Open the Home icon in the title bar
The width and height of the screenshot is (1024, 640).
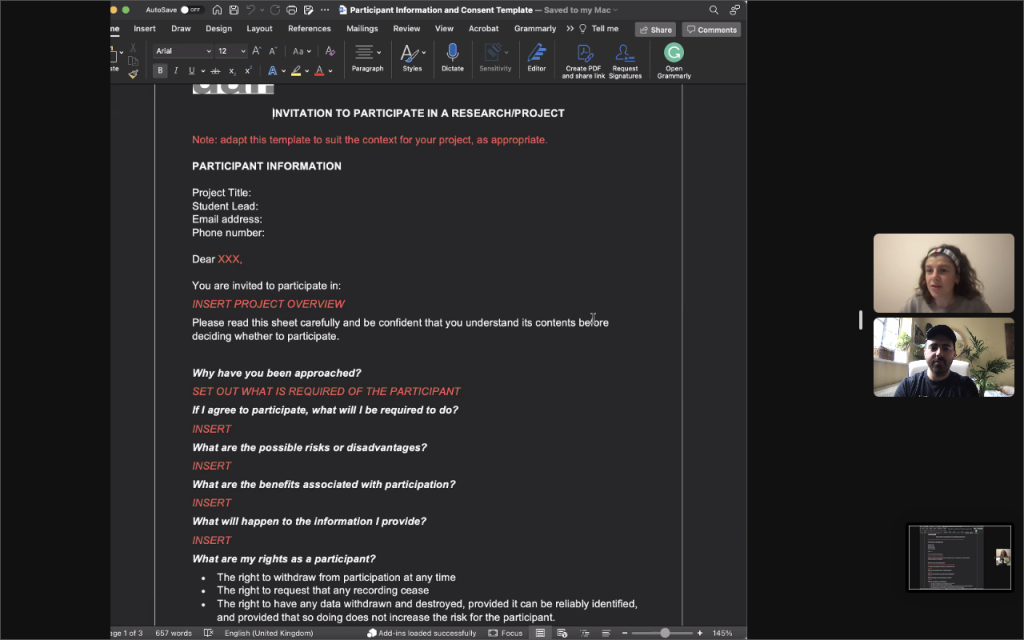(217, 10)
